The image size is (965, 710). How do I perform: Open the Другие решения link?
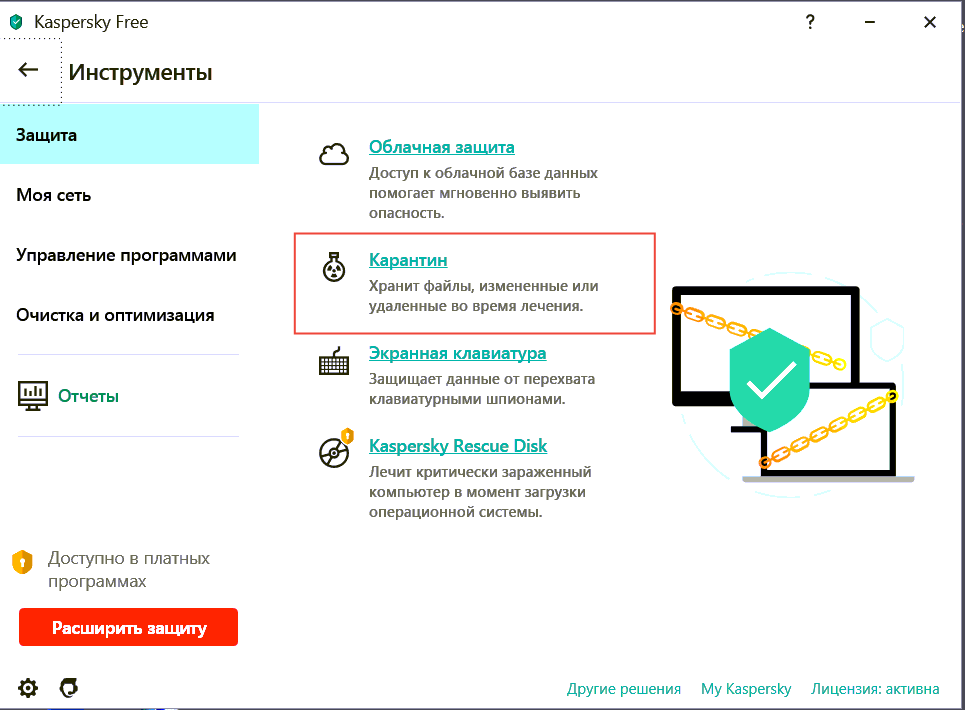(x=623, y=688)
